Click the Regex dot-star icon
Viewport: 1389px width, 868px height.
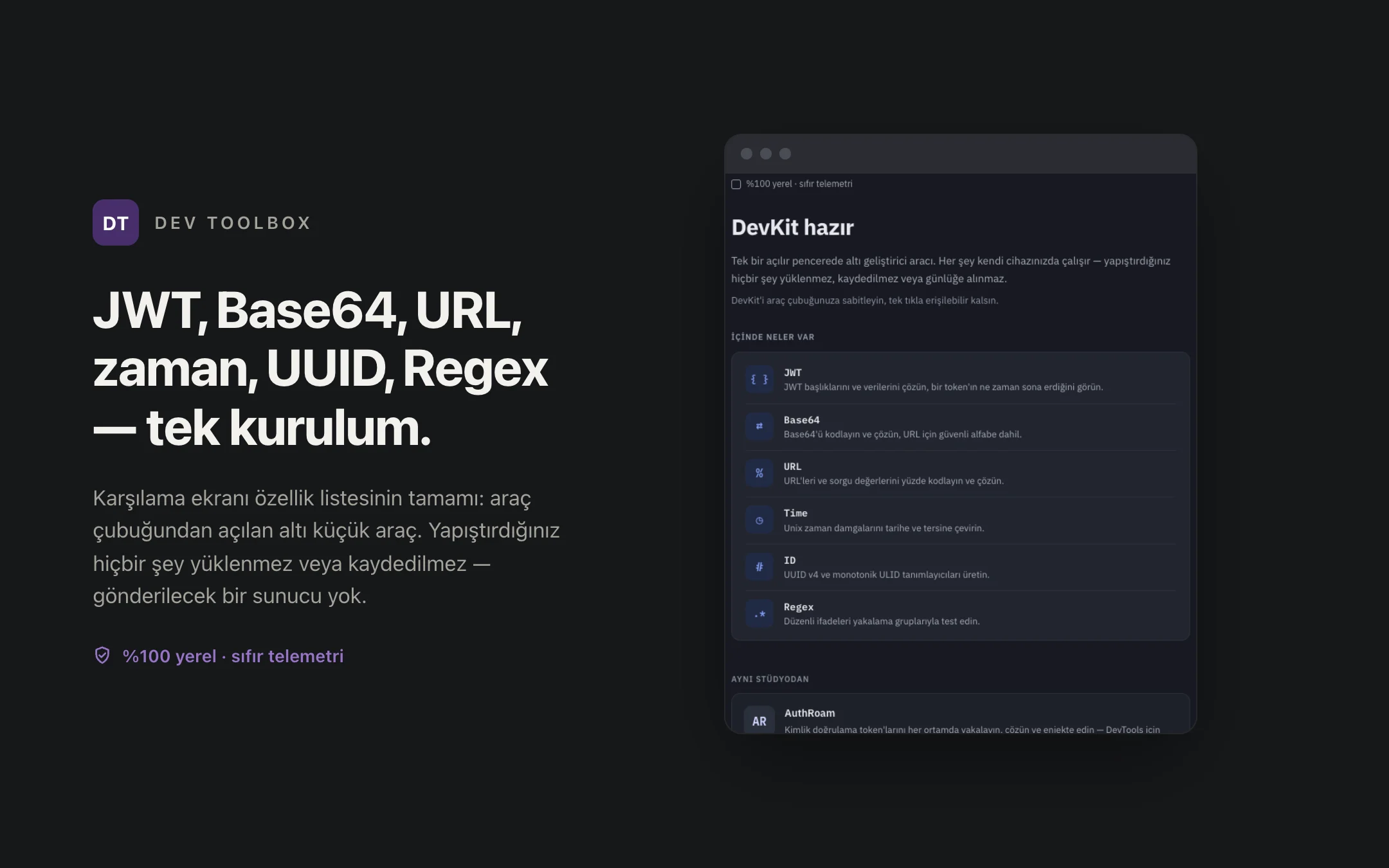tap(759, 614)
